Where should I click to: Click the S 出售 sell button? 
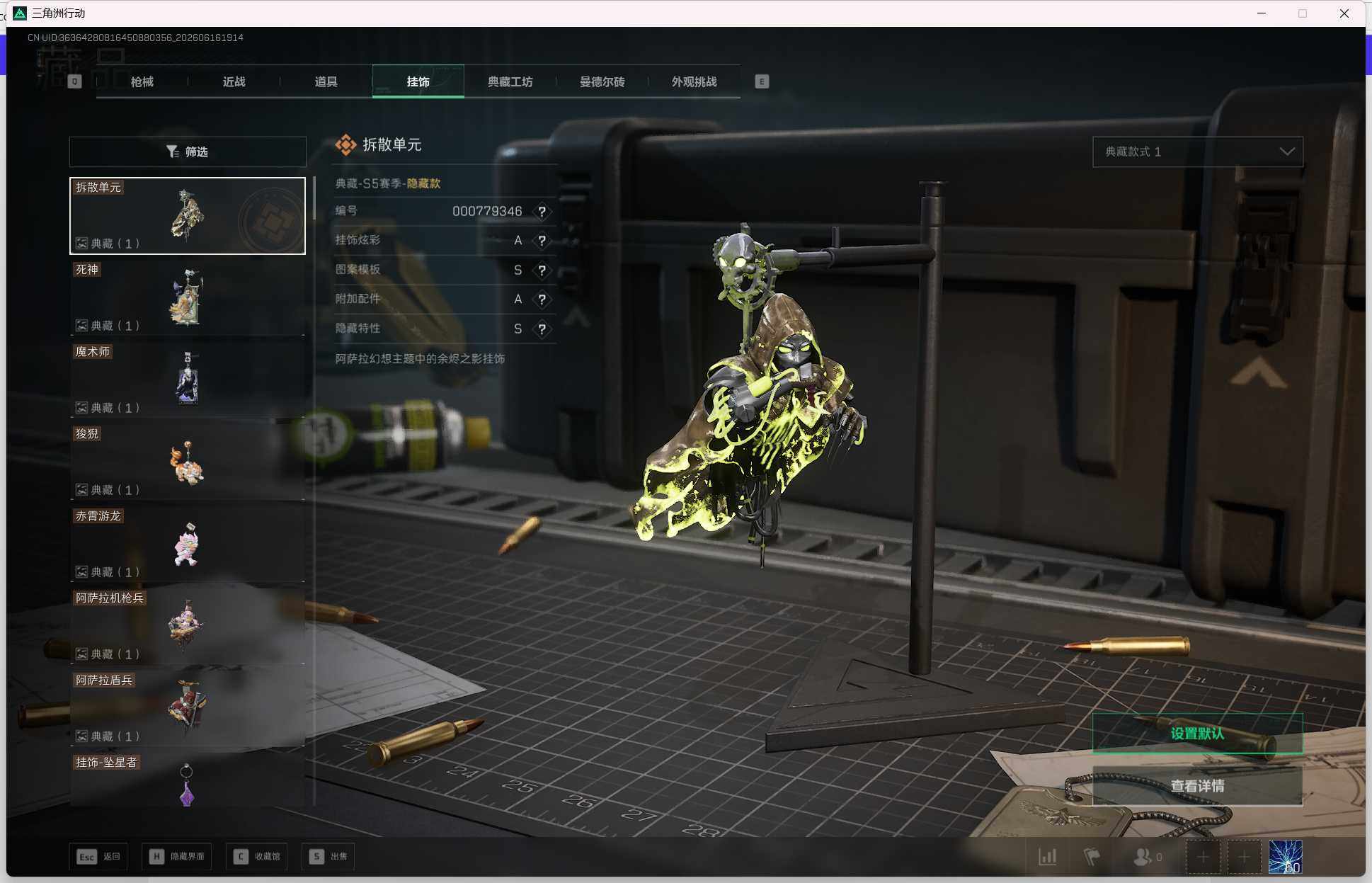[x=328, y=856]
